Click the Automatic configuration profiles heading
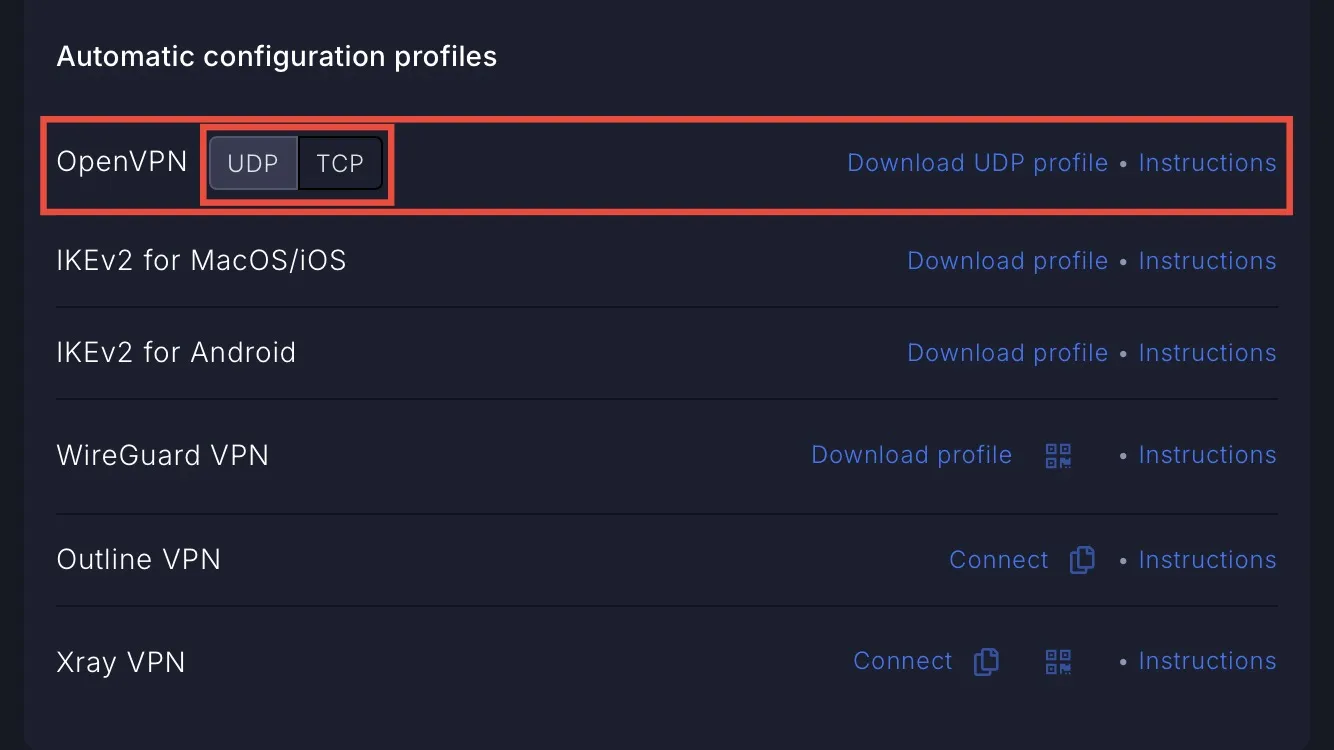 coord(277,56)
